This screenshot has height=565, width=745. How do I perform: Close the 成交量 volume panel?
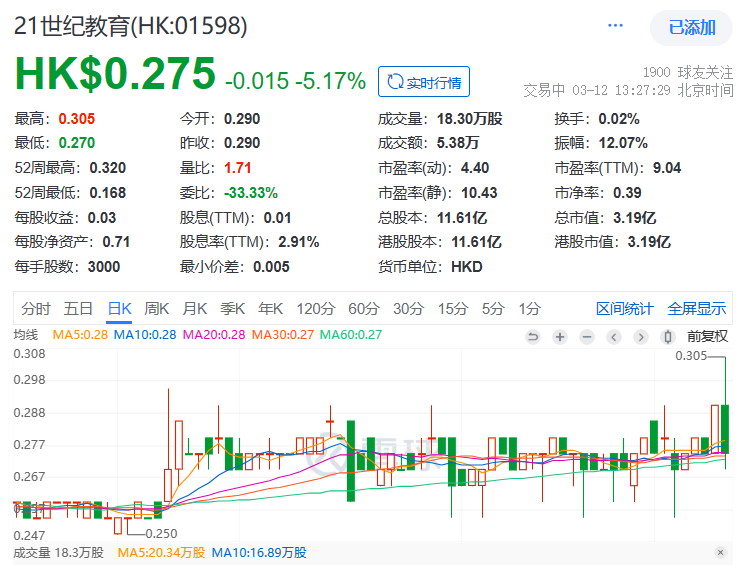[720, 552]
